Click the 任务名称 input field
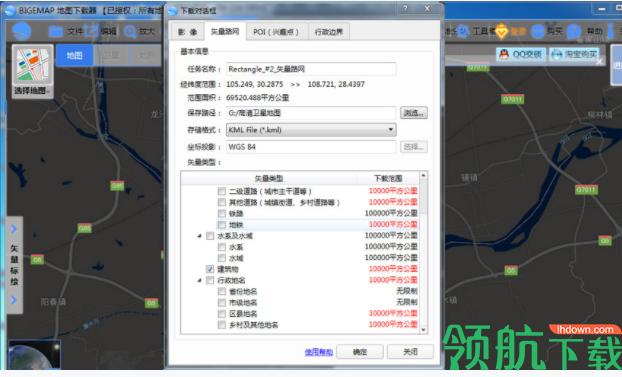This screenshot has height=377, width=622. 311,69
